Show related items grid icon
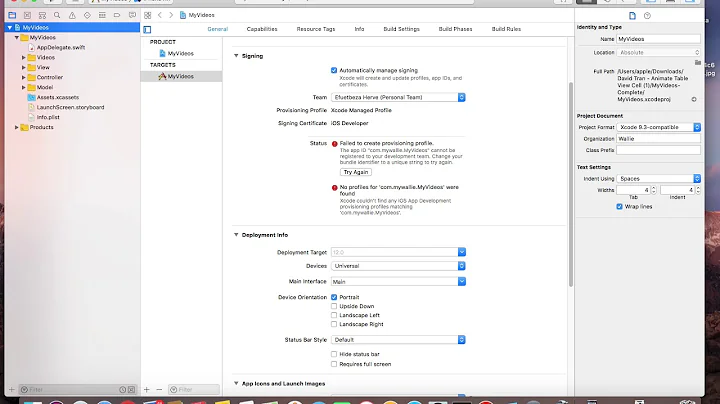The width and height of the screenshot is (720, 404). point(147,15)
